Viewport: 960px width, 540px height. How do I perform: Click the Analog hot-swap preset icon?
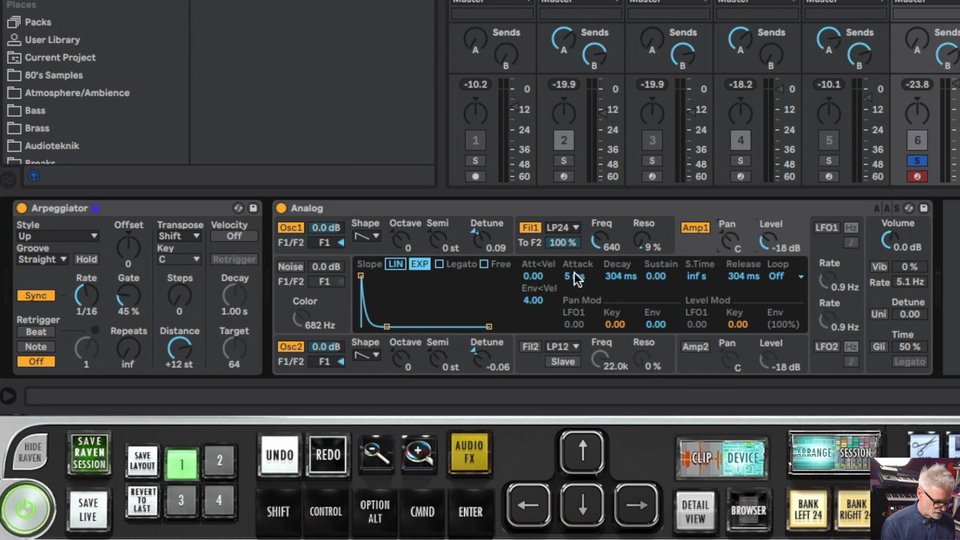(909, 208)
